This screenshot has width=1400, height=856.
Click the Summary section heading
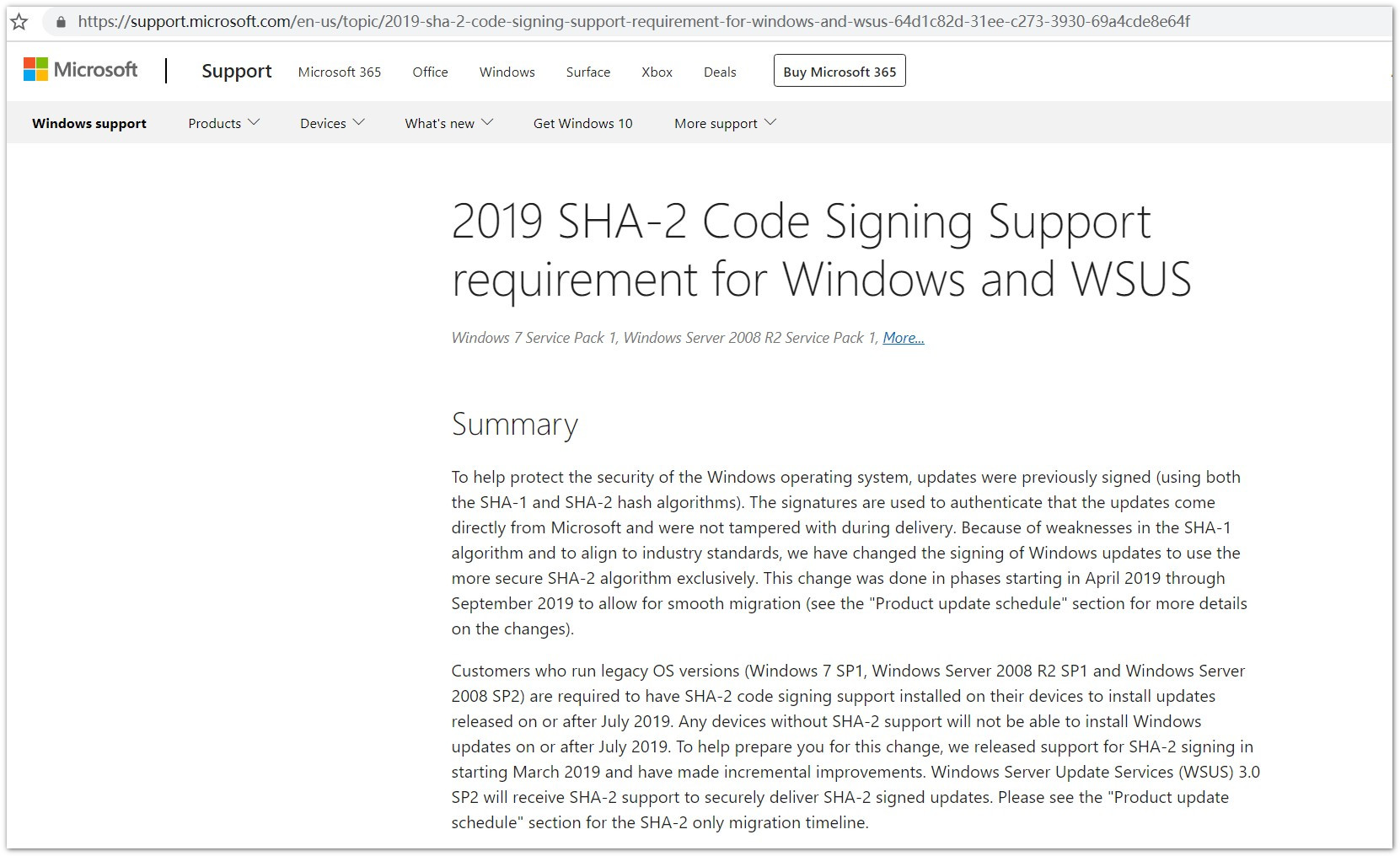pyautogui.click(x=515, y=424)
